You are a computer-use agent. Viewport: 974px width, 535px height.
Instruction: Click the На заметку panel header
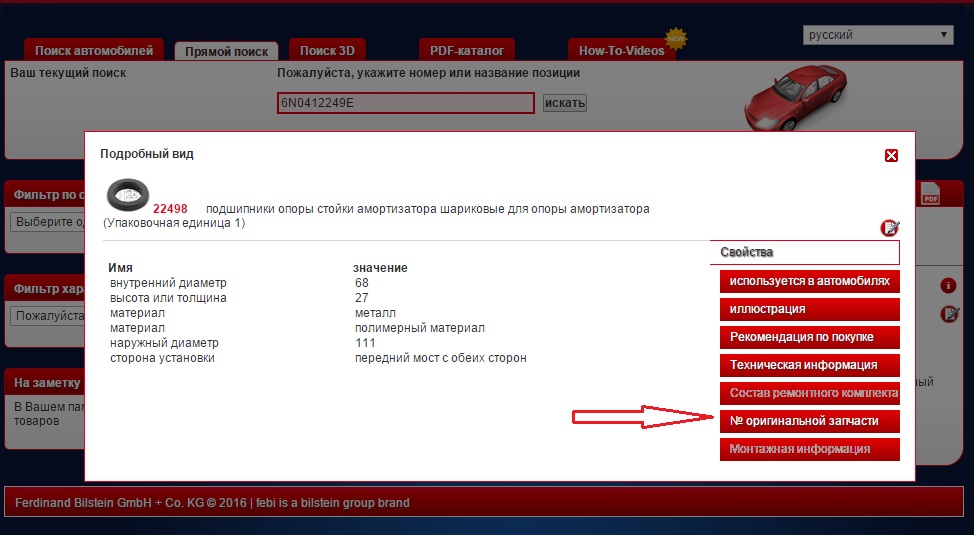(47, 383)
